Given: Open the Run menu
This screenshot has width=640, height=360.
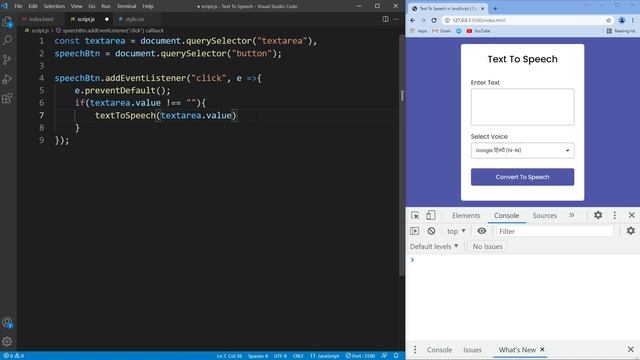Looking at the screenshot, I should pos(106,6).
